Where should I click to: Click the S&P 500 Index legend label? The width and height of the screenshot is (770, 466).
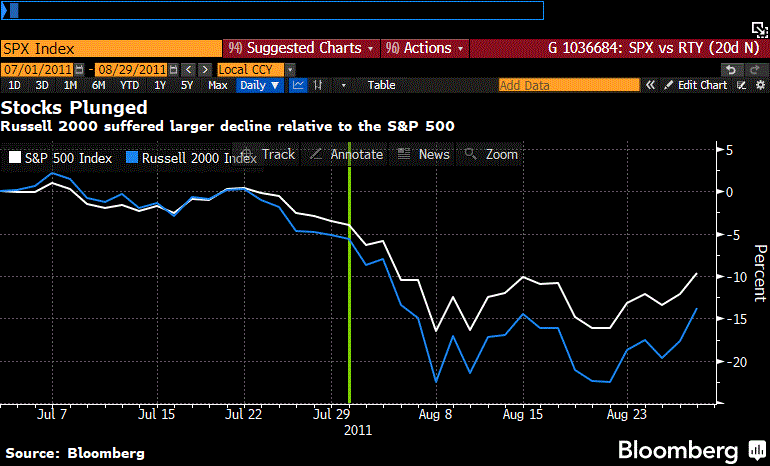68,158
